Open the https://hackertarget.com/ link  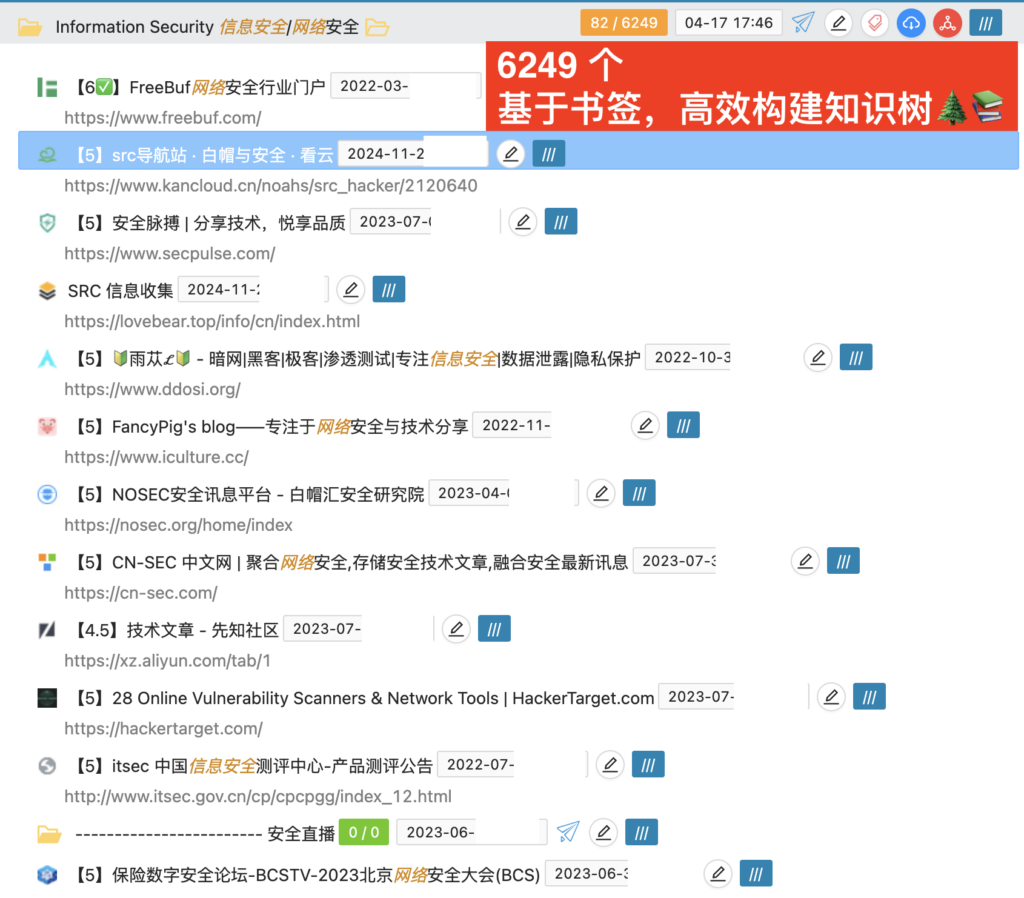pos(163,730)
